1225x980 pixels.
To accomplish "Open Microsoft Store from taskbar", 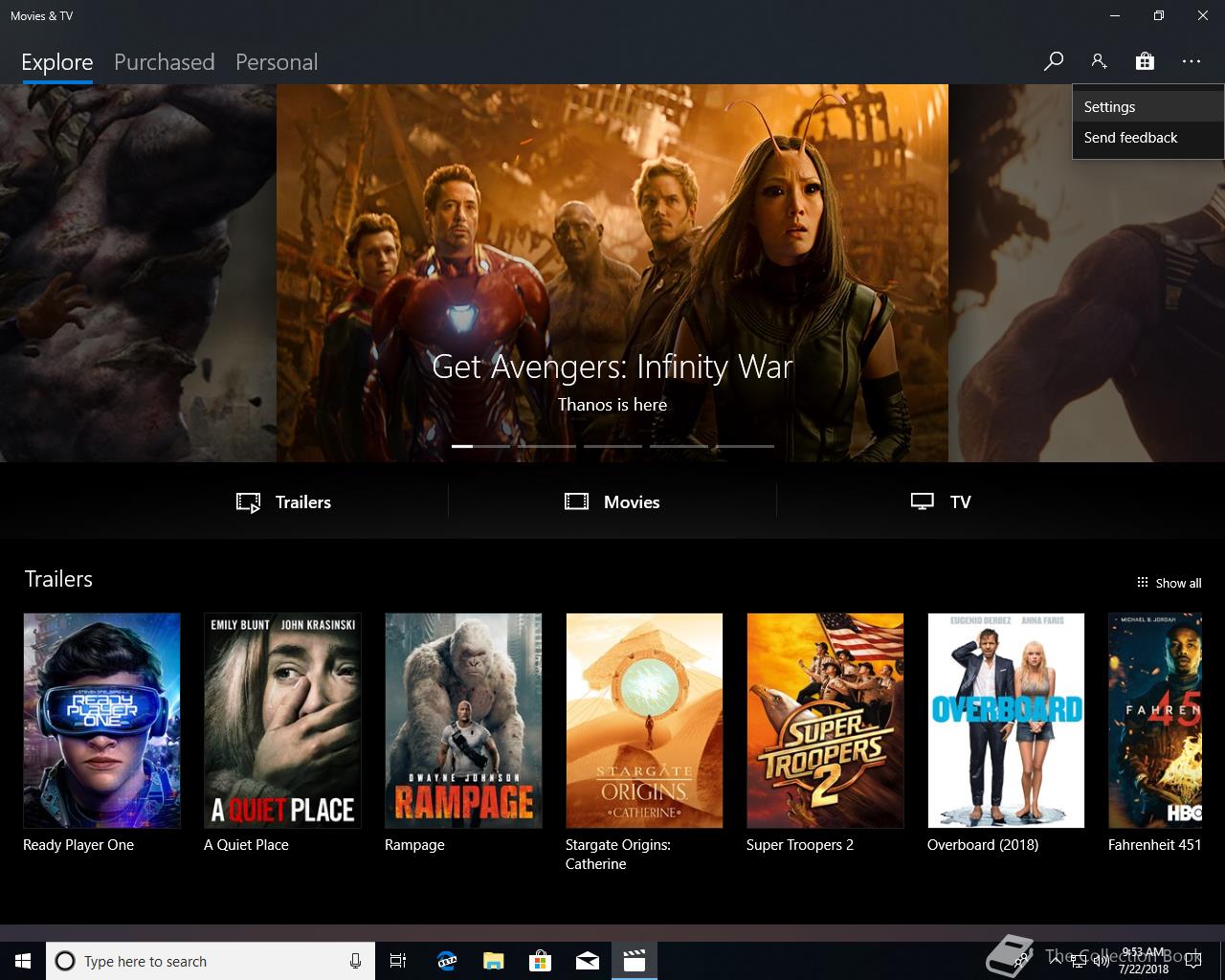I will click(x=541, y=961).
